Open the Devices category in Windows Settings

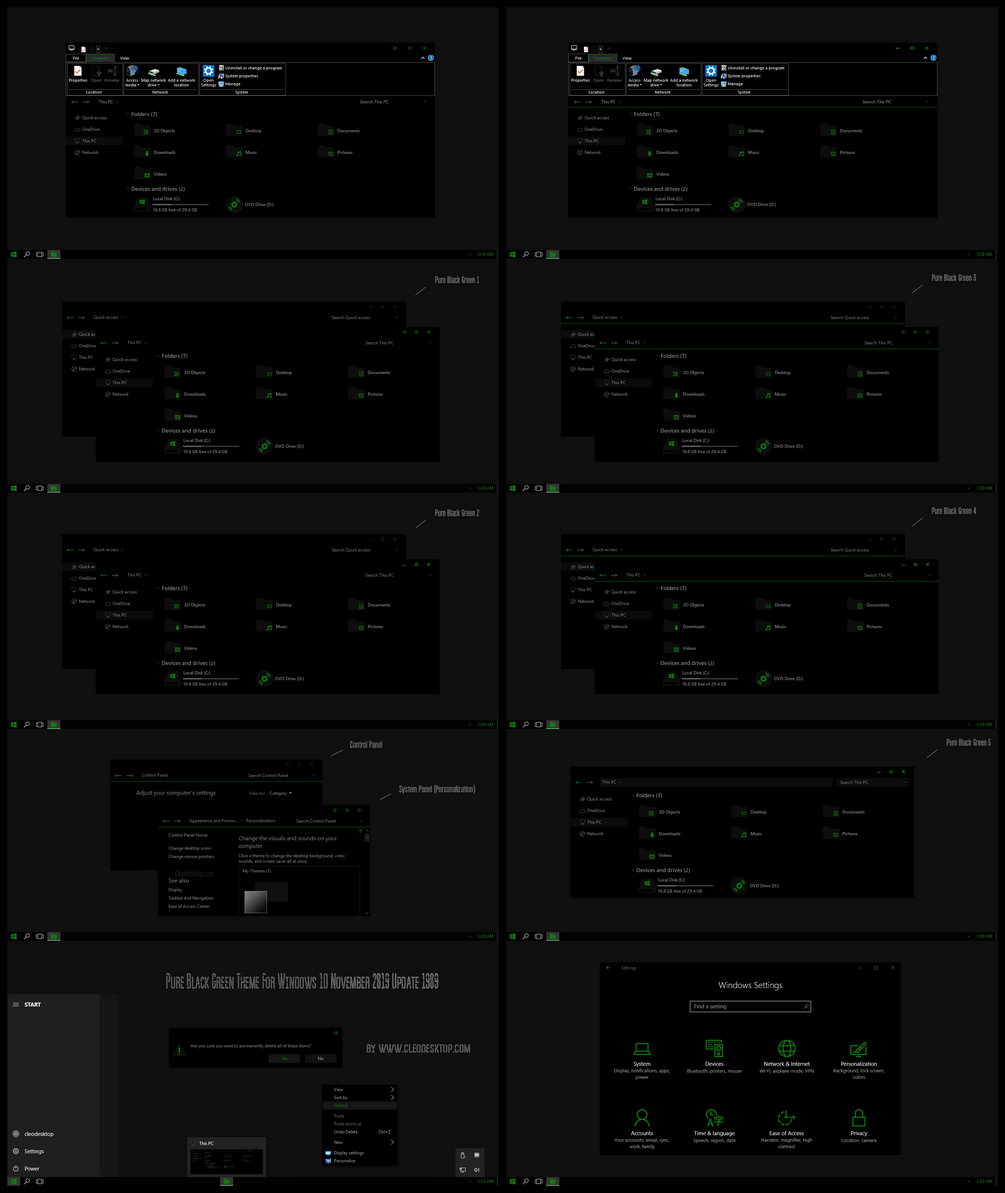[x=714, y=1050]
